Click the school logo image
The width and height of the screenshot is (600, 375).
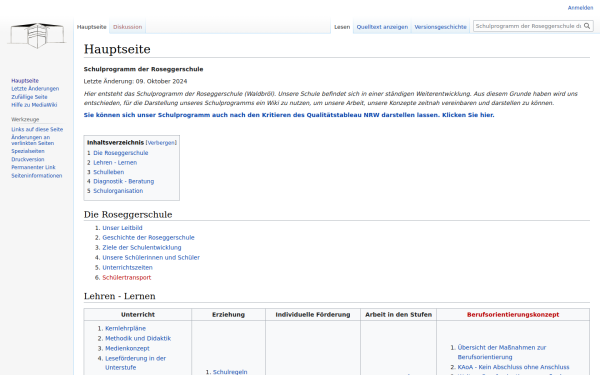(37, 35)
